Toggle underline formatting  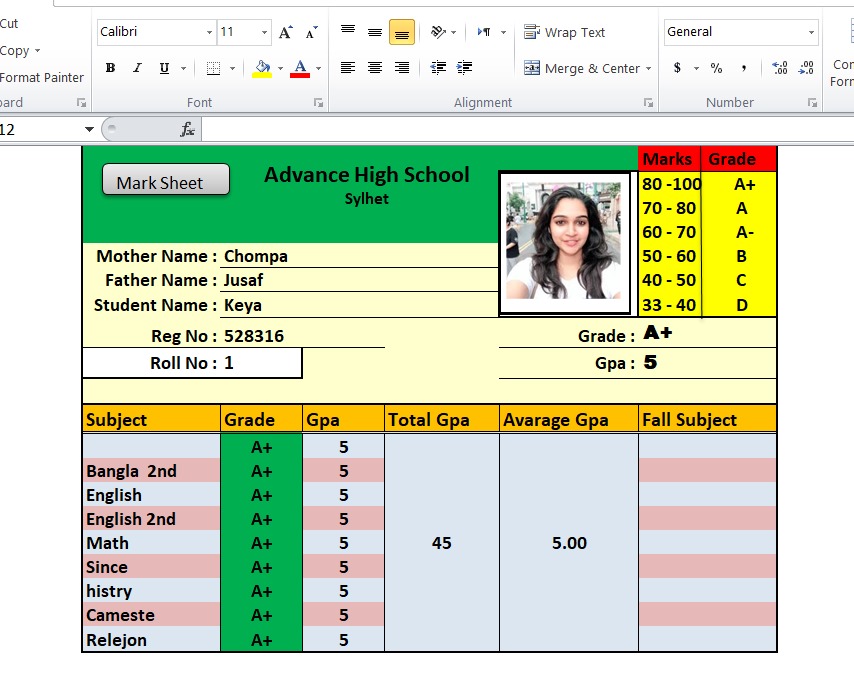pyautogui.click(x=162, y=68)
